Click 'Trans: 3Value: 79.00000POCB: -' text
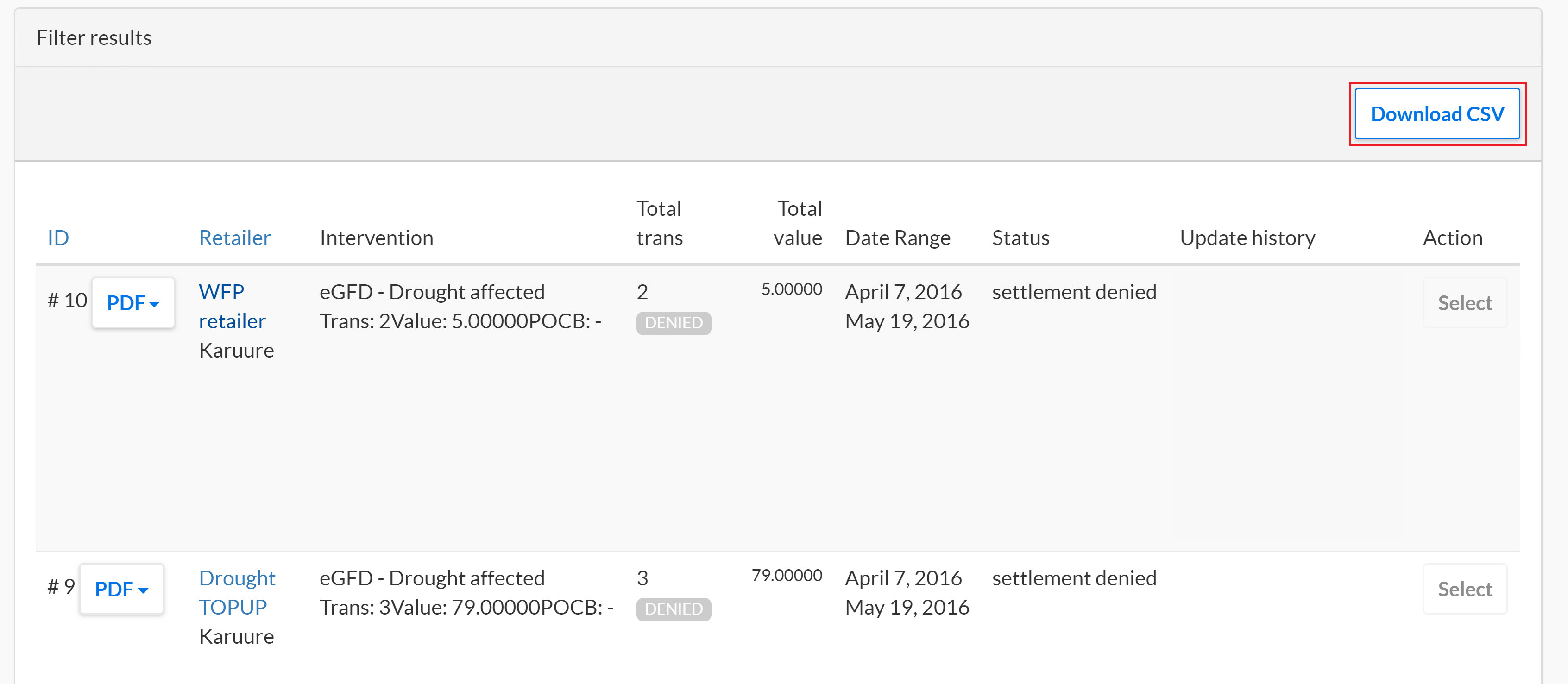 466,607
